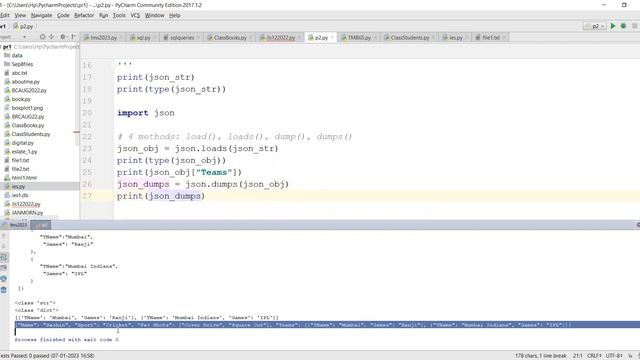This screenshot has width=640, height=360.
Task: Select BCAUG2022.py in the project tree
Action: [29, 90]
